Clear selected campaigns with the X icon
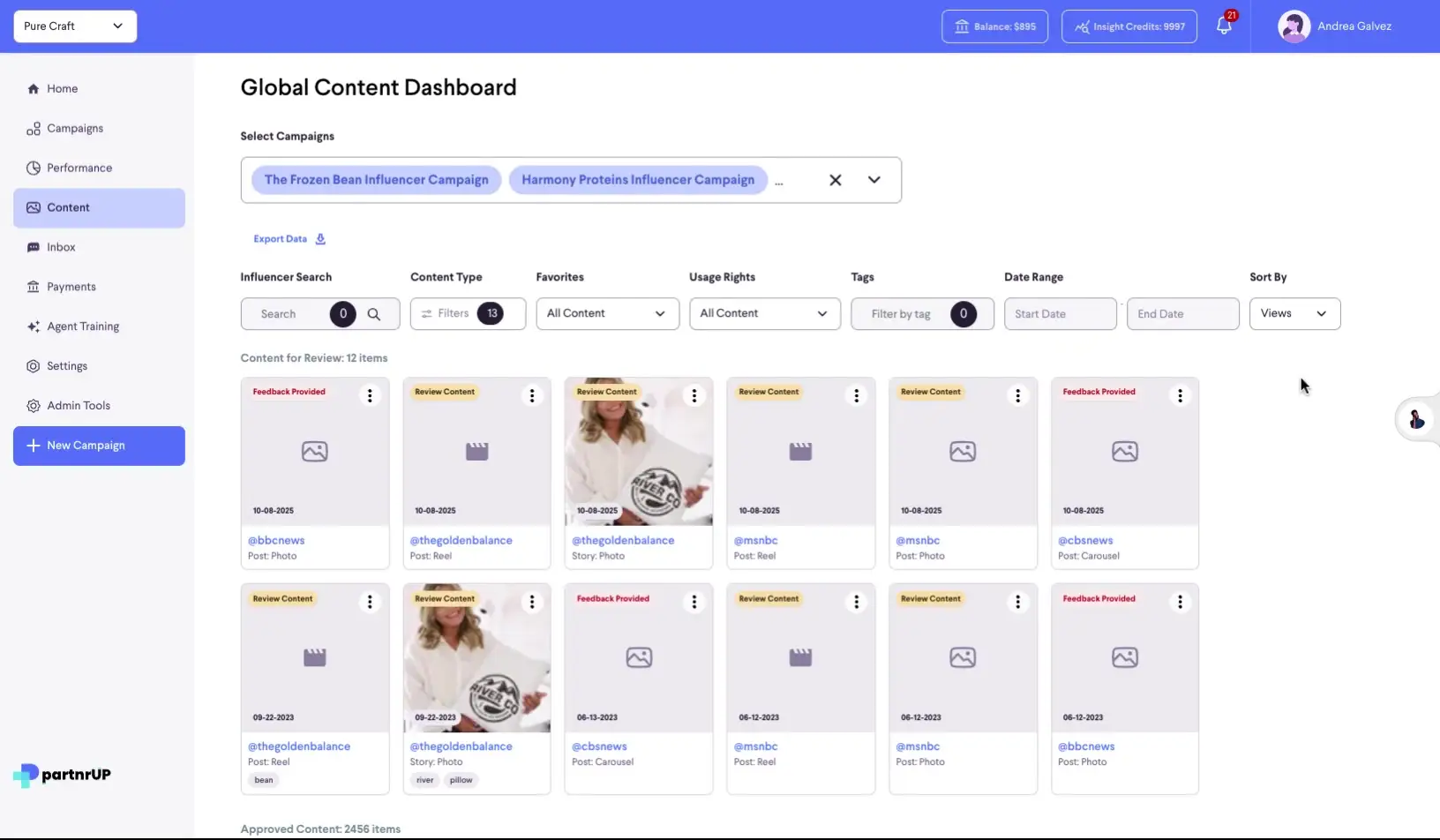 tap(835, 180)
